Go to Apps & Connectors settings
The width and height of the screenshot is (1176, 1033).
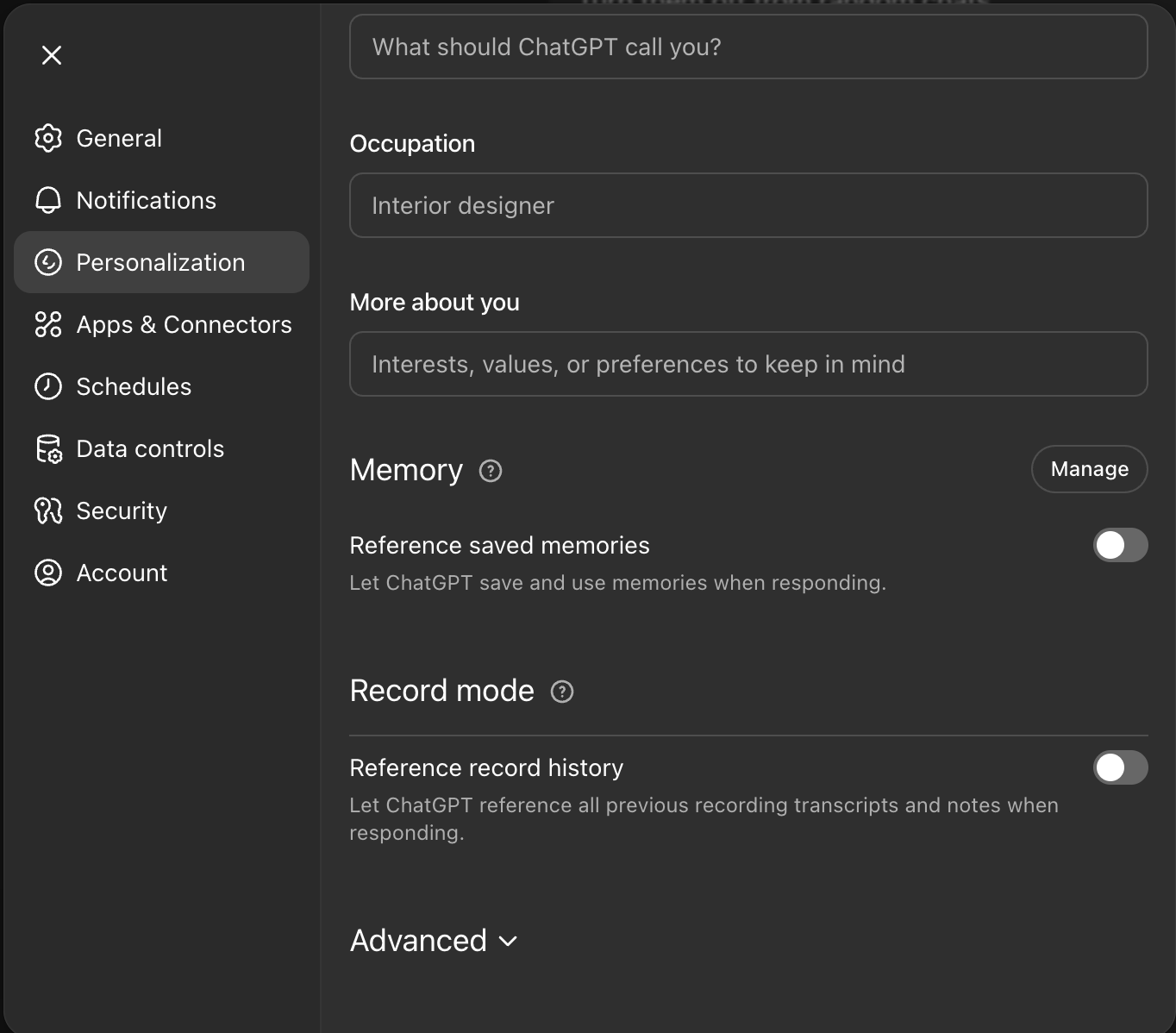161,324
